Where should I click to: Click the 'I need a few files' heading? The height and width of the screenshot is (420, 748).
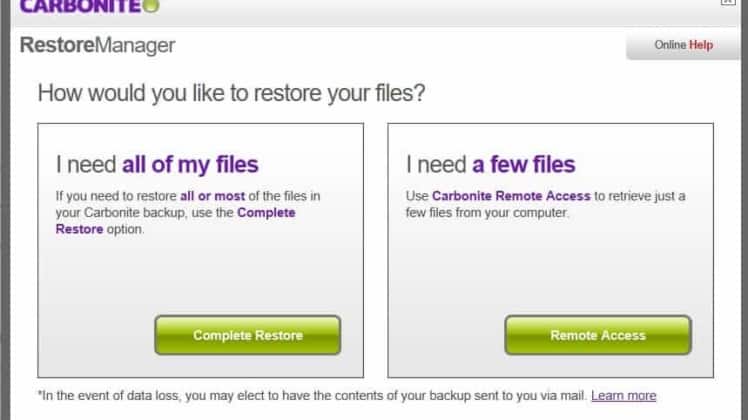pos(490,165)
